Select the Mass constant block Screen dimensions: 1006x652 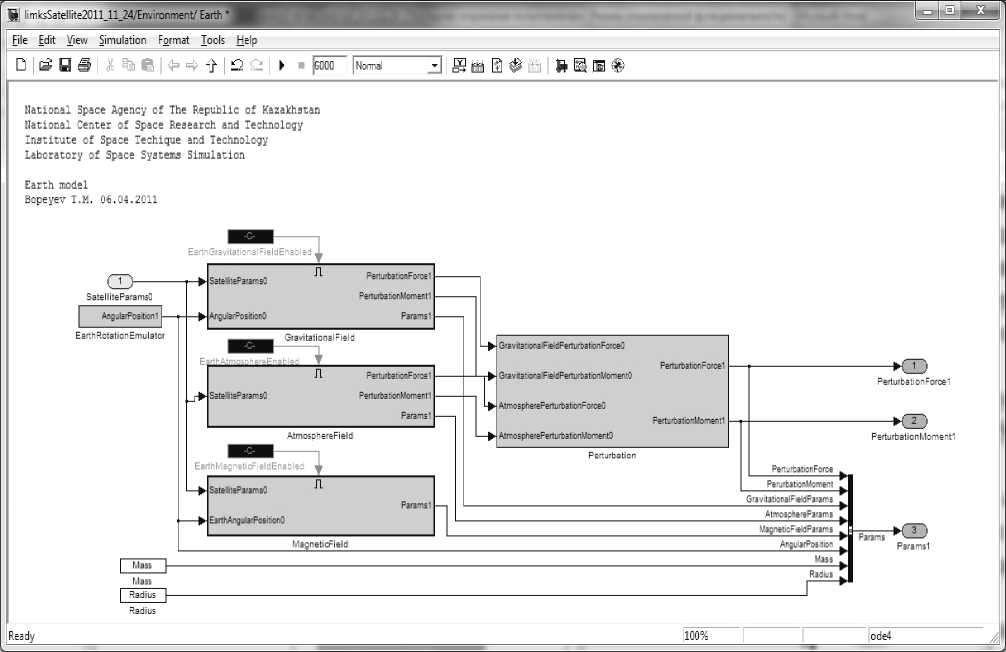[142, 565]
